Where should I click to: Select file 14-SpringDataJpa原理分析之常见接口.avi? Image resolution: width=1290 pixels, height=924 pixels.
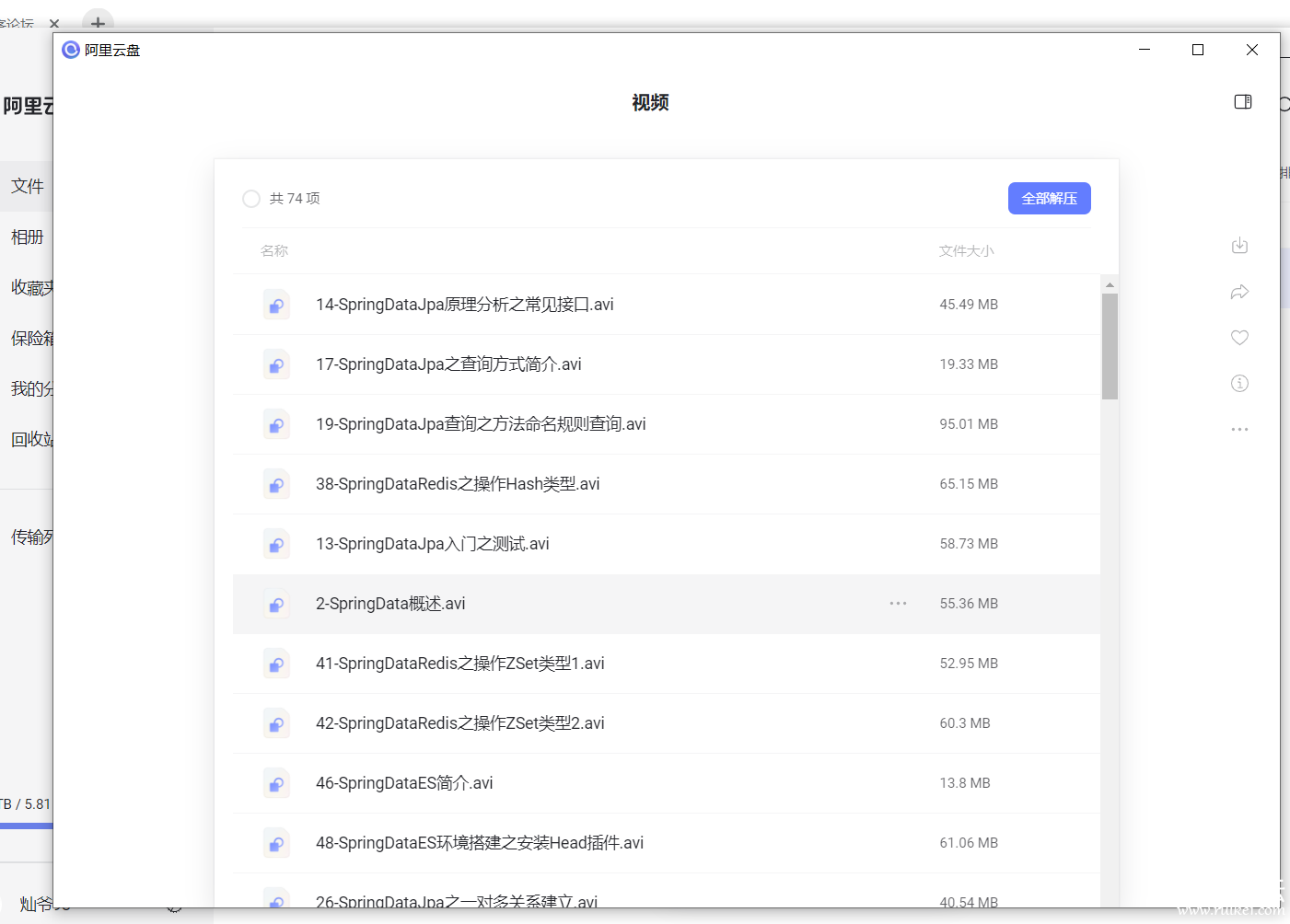coord(464,305)
